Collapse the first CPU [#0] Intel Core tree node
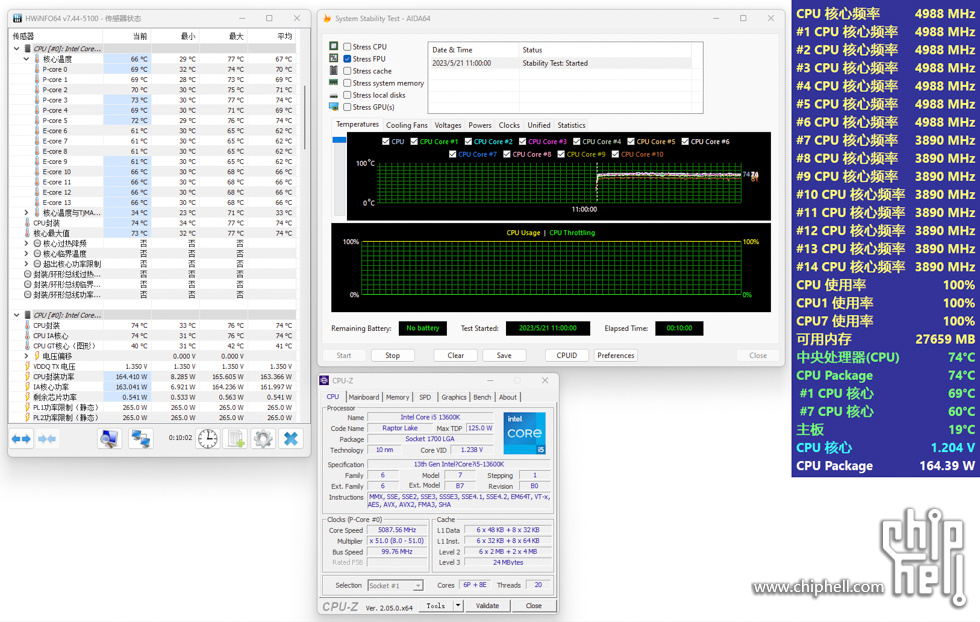The image size is (980, 622). pos(17,49)
